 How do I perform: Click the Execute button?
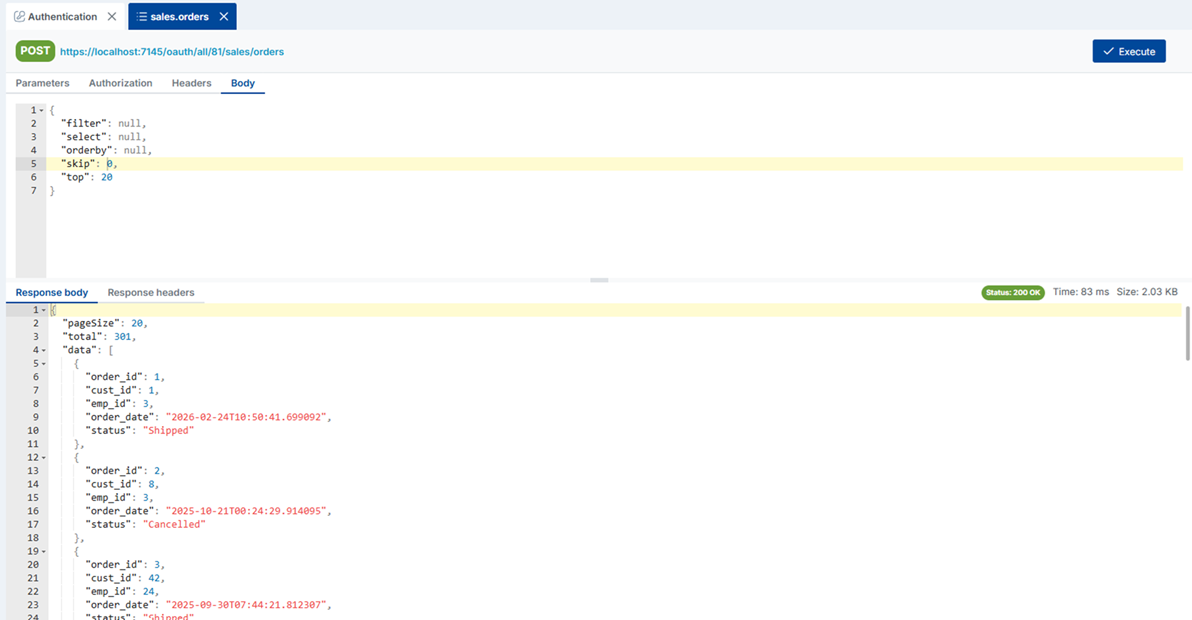coord(1129,51)
